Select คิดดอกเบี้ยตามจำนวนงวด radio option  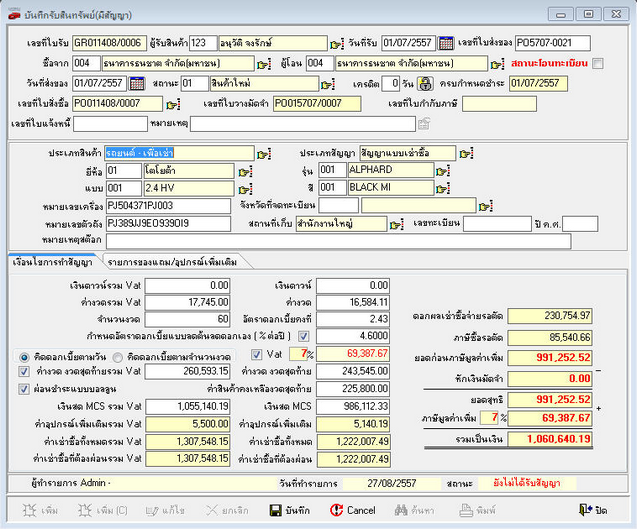[118, 358]
